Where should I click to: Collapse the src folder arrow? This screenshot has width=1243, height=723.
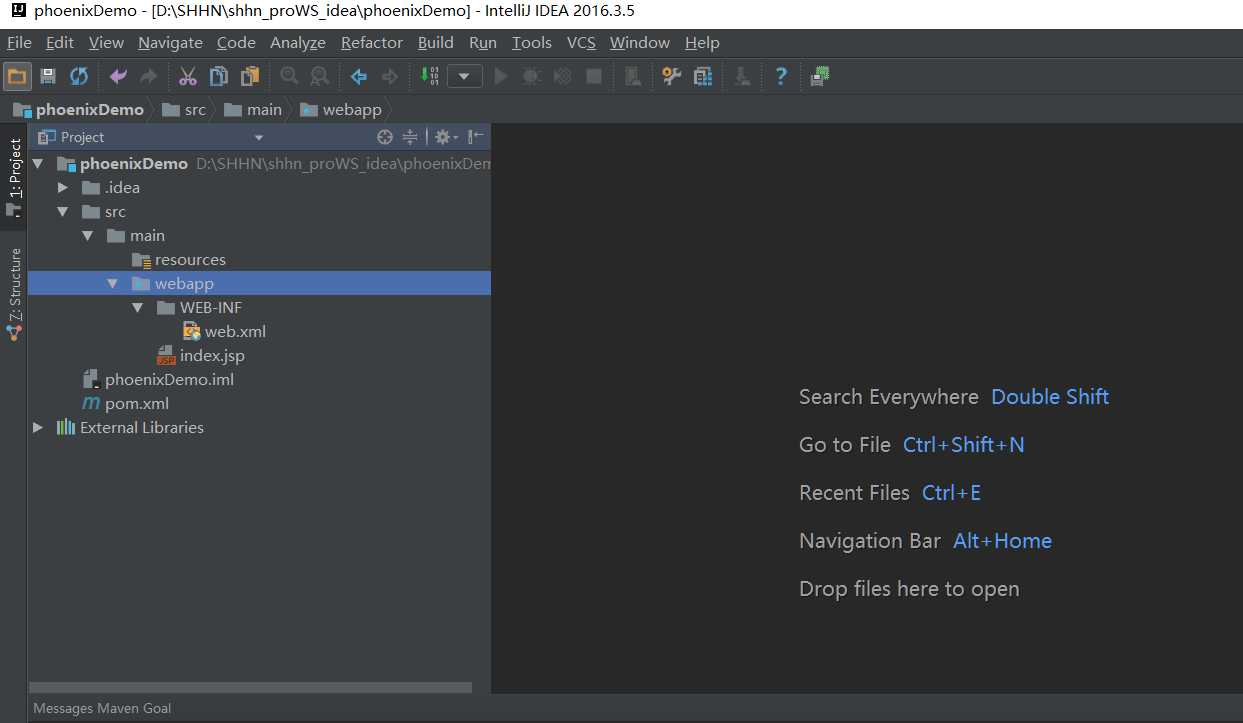point(63,211)
